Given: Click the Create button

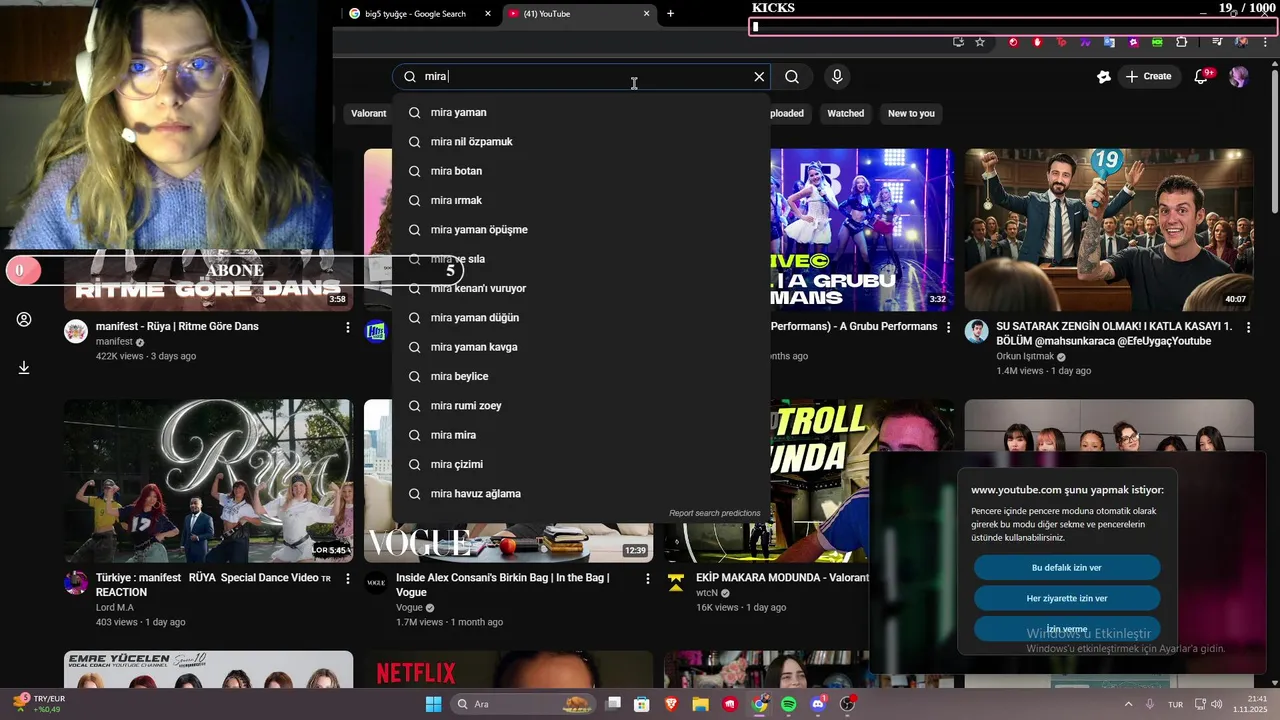Looking at the screenshot, I should 1148,76.
